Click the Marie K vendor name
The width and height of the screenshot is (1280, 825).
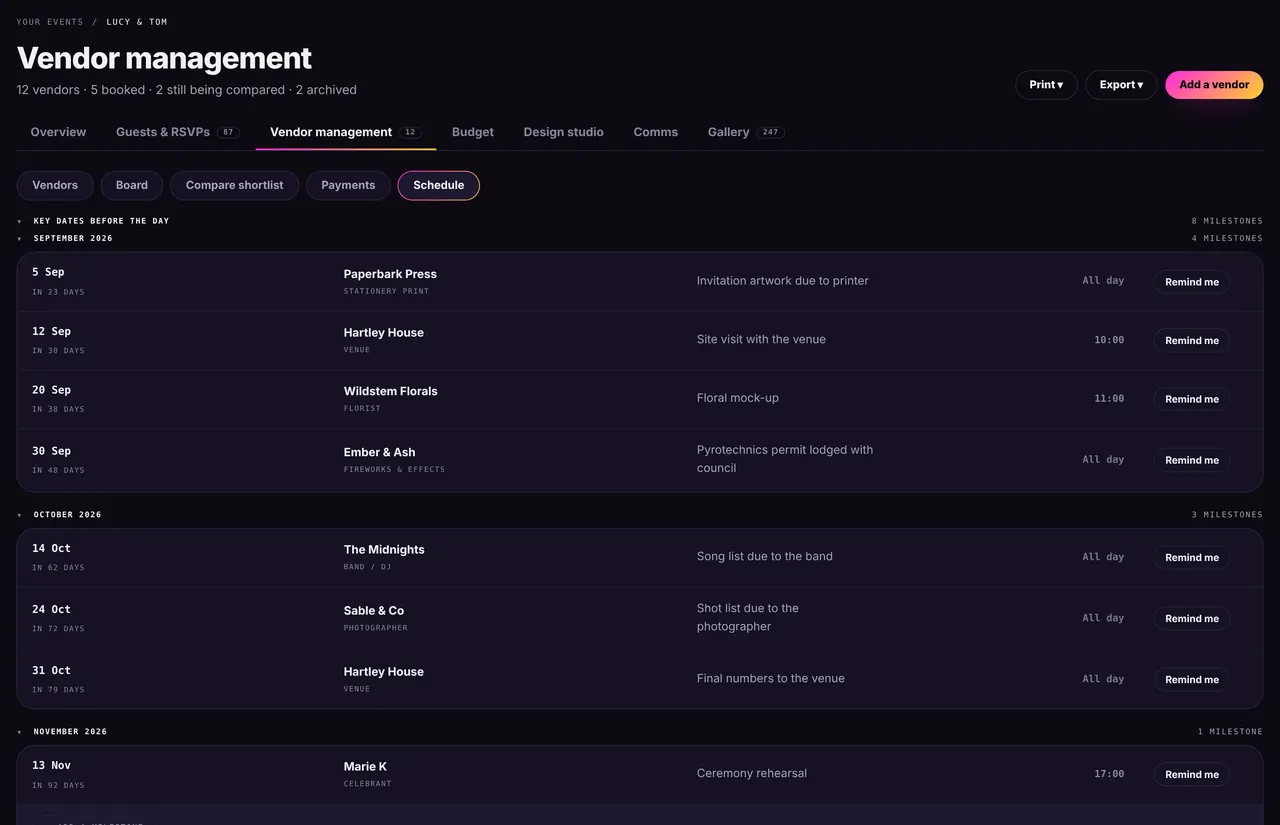365,766
